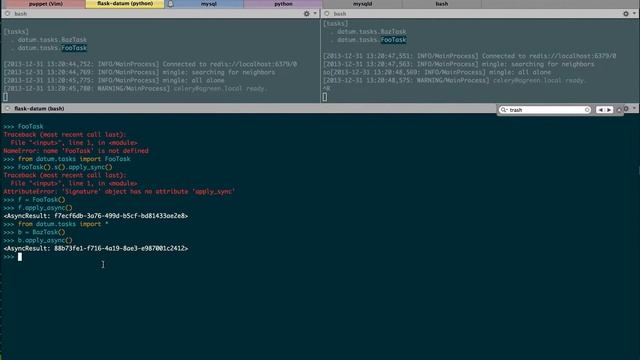Click the [tasks] header in left pane

[x=16, y=31]
